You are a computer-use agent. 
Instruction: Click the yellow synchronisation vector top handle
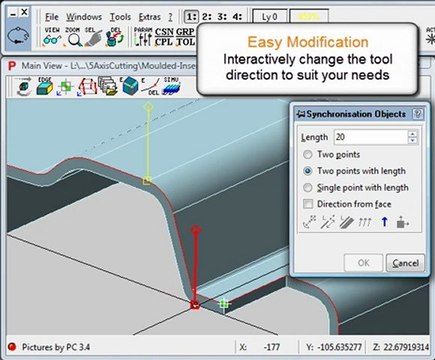click(x=148, y=107)
